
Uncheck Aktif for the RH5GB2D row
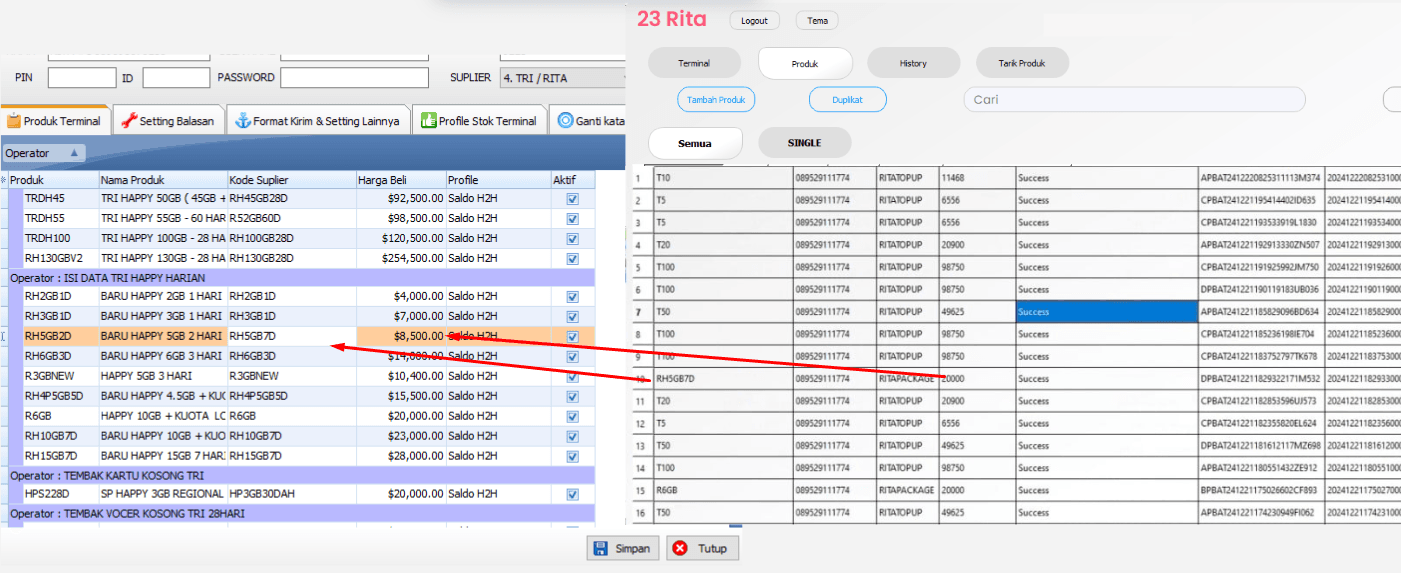tap(572, 336)
